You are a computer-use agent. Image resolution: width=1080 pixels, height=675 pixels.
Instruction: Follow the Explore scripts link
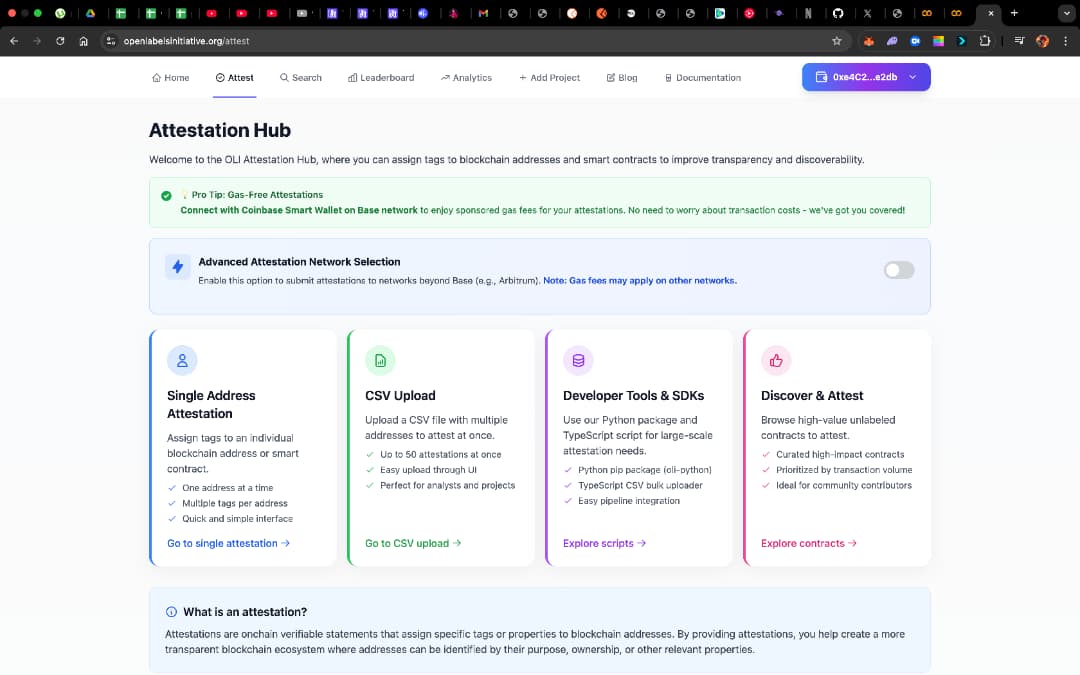[604, 543]
